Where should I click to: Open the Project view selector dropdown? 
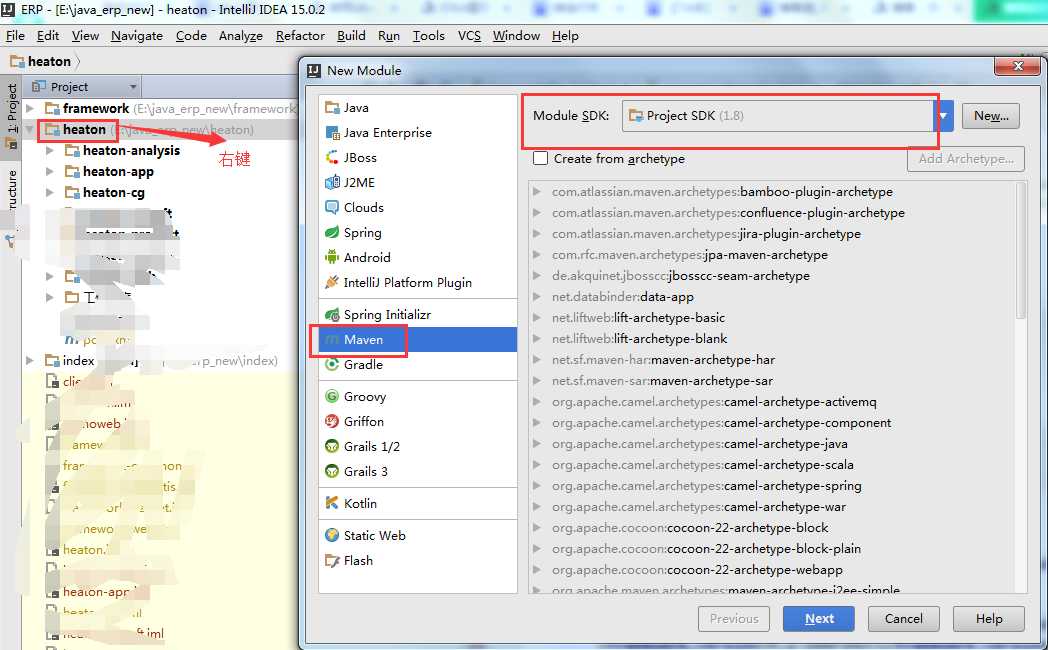click(x=132, y=87)
